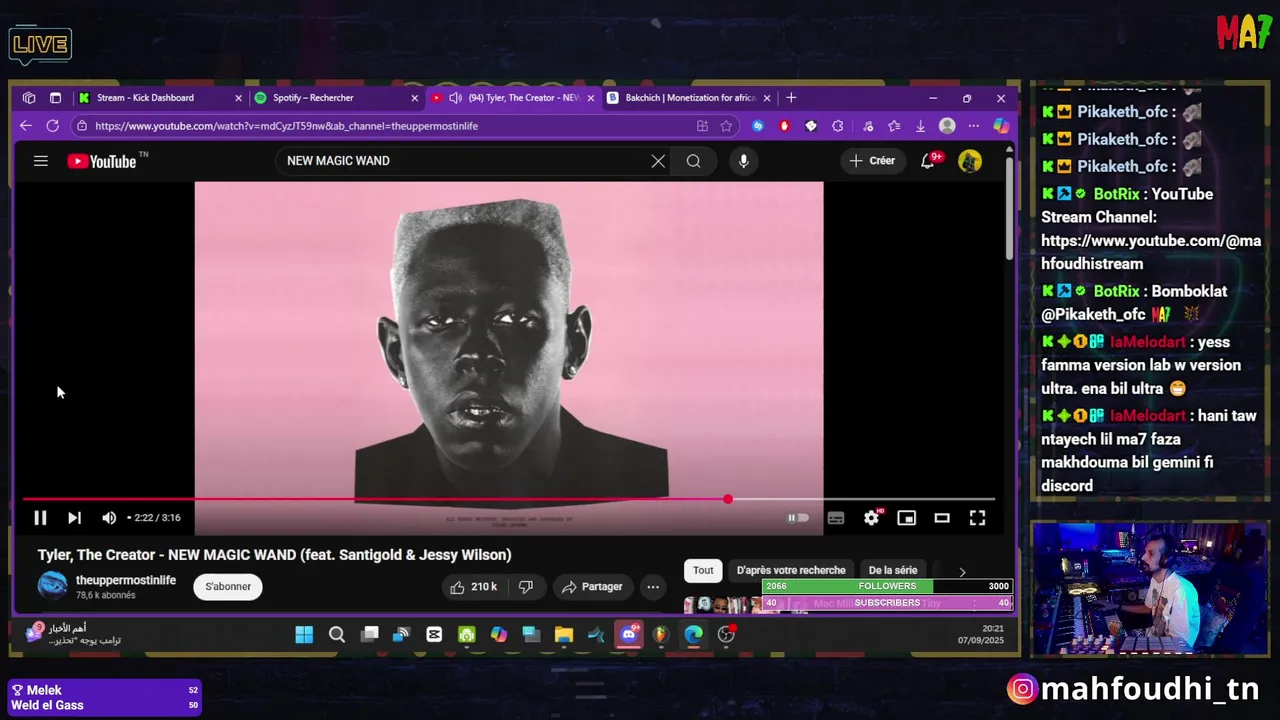Clear the NEW MAGIC WAND search text
Screen dimensions: 1280x720
(x=658, y=161)
